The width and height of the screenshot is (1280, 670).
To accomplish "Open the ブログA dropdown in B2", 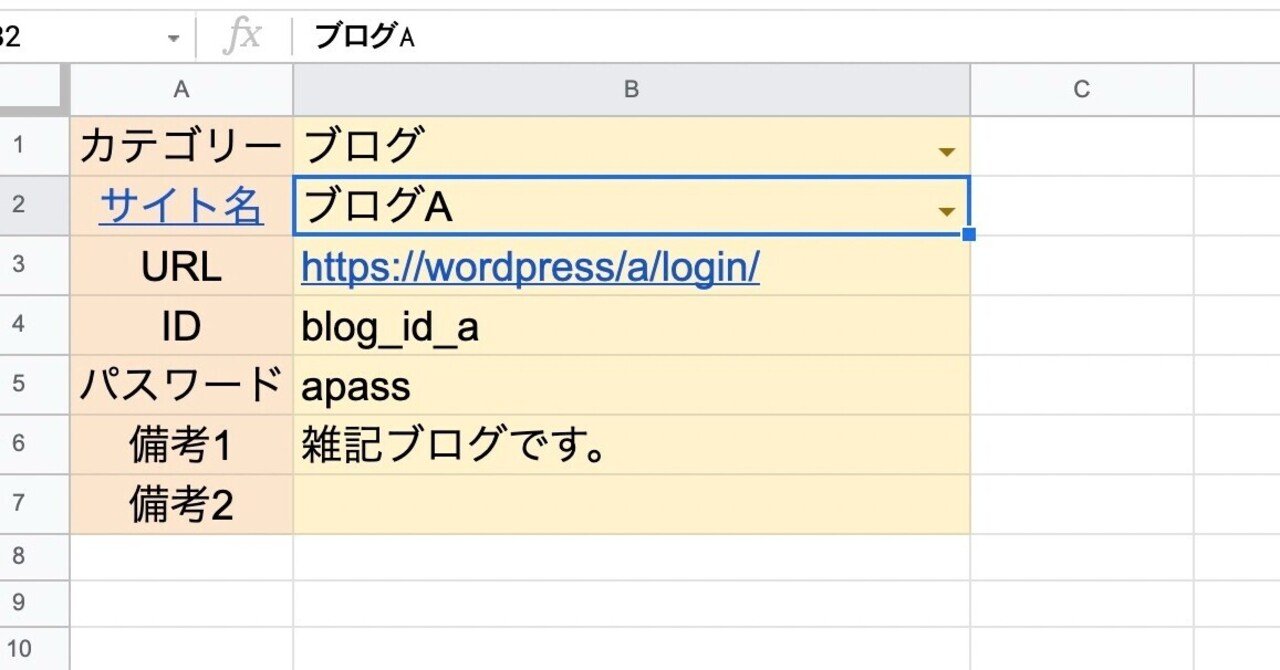I will [x=944, y=210].
